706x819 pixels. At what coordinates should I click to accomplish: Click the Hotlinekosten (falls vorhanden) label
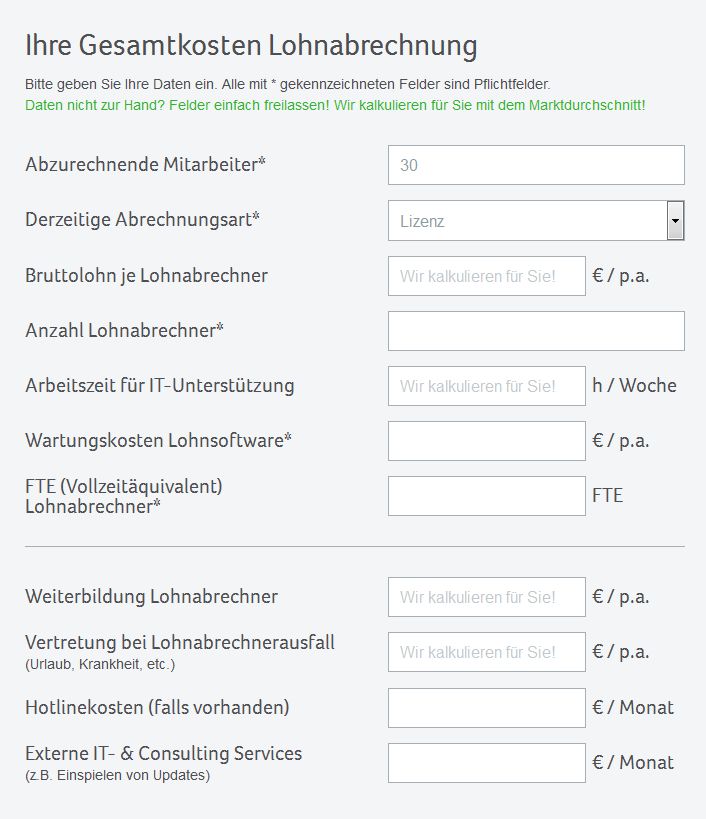(157, 707)
